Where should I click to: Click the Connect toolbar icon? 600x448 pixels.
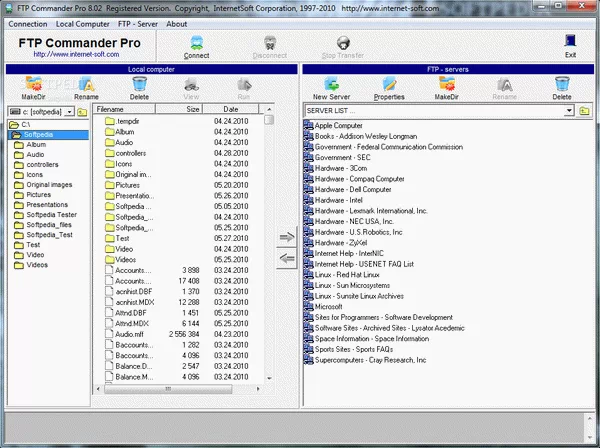pyautogui.click(x=197, y=43)
